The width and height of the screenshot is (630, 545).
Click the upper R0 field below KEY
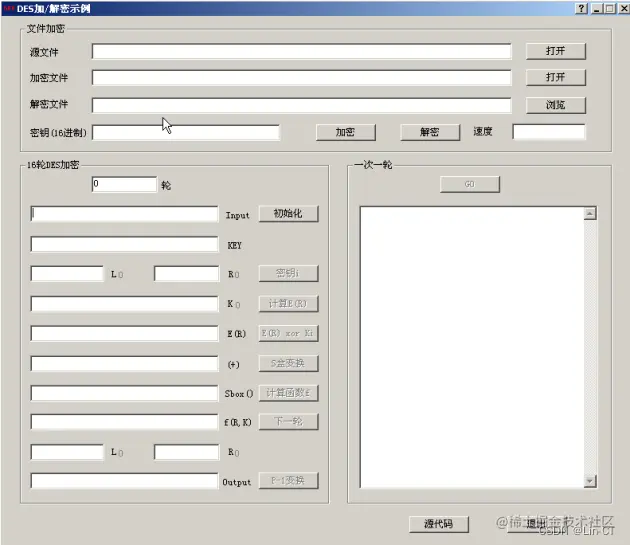[186, 274]
